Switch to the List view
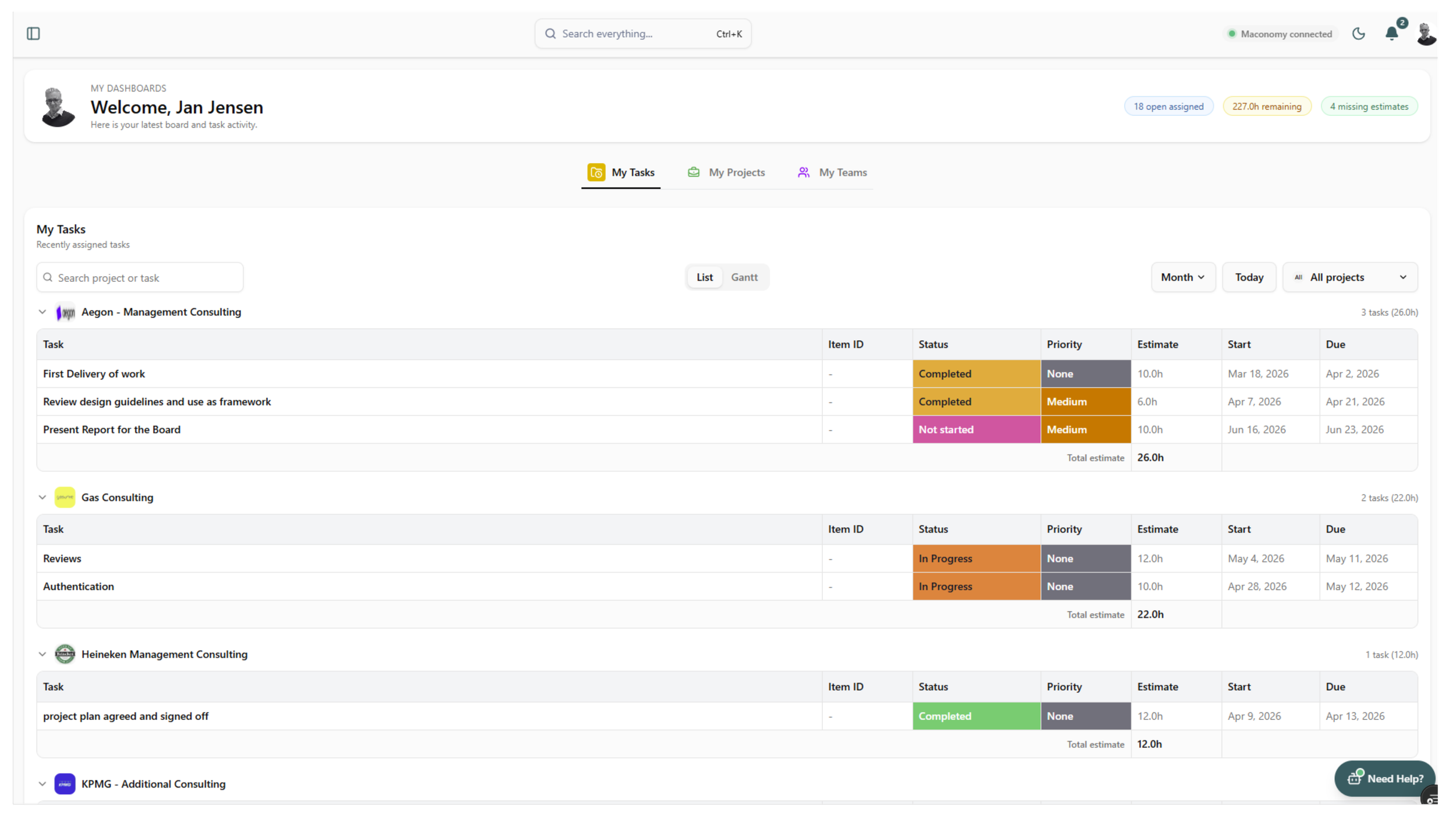 (x=704, y=277)
